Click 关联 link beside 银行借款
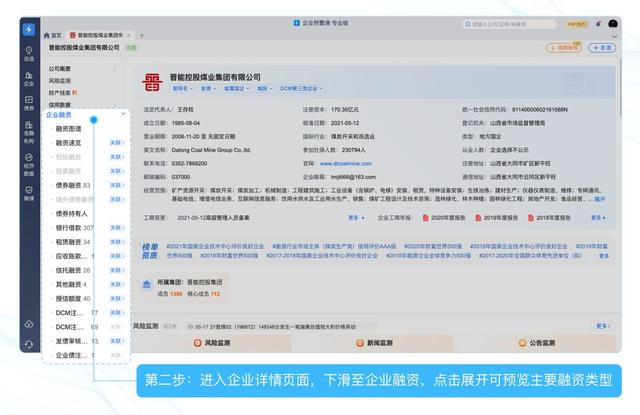This screenshot has width=640, height=415. [x=117, y=228]
